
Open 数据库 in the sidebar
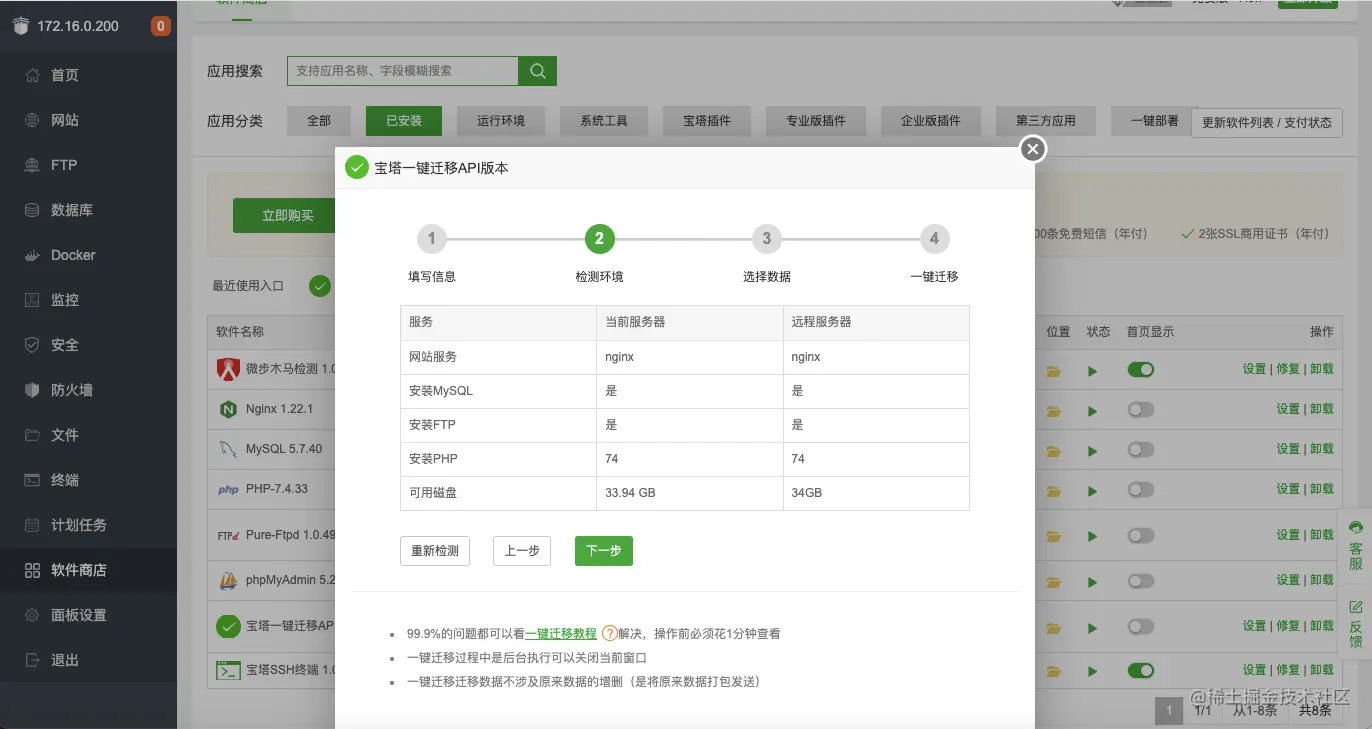click(x=88, y=210)
